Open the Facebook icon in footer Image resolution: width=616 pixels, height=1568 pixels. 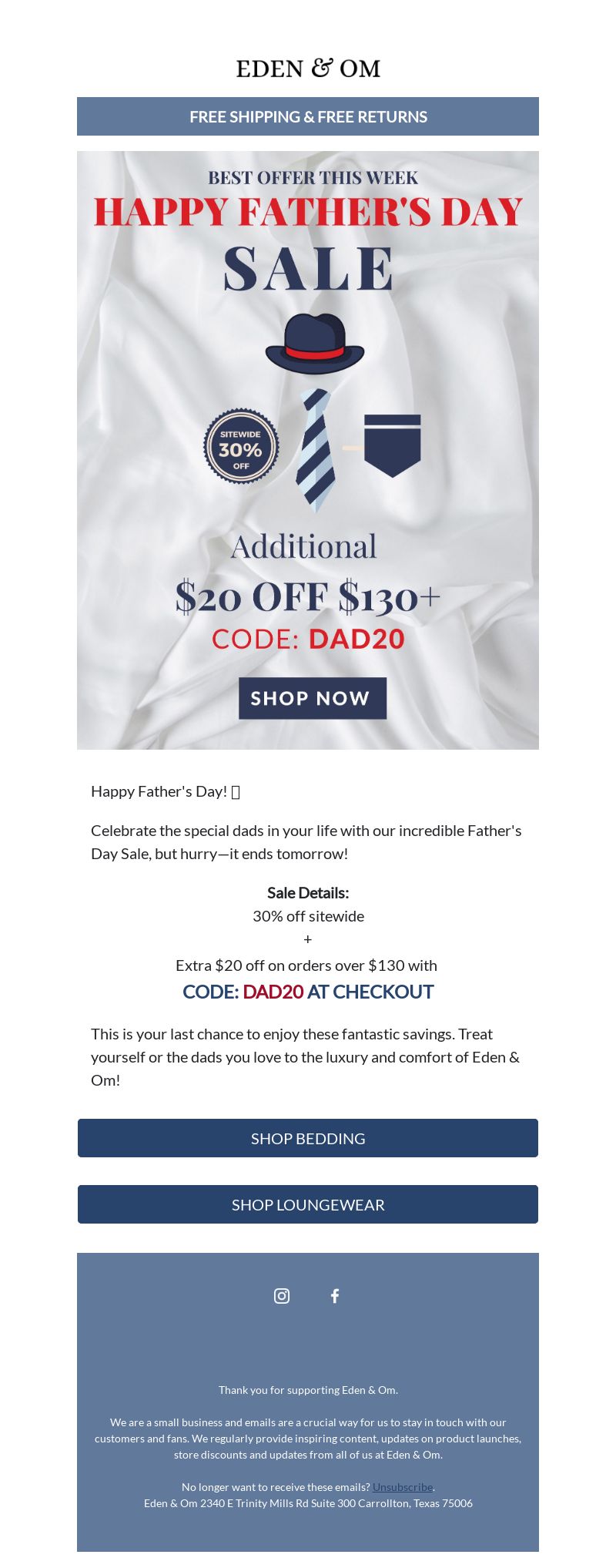(x=335, y=1296)
